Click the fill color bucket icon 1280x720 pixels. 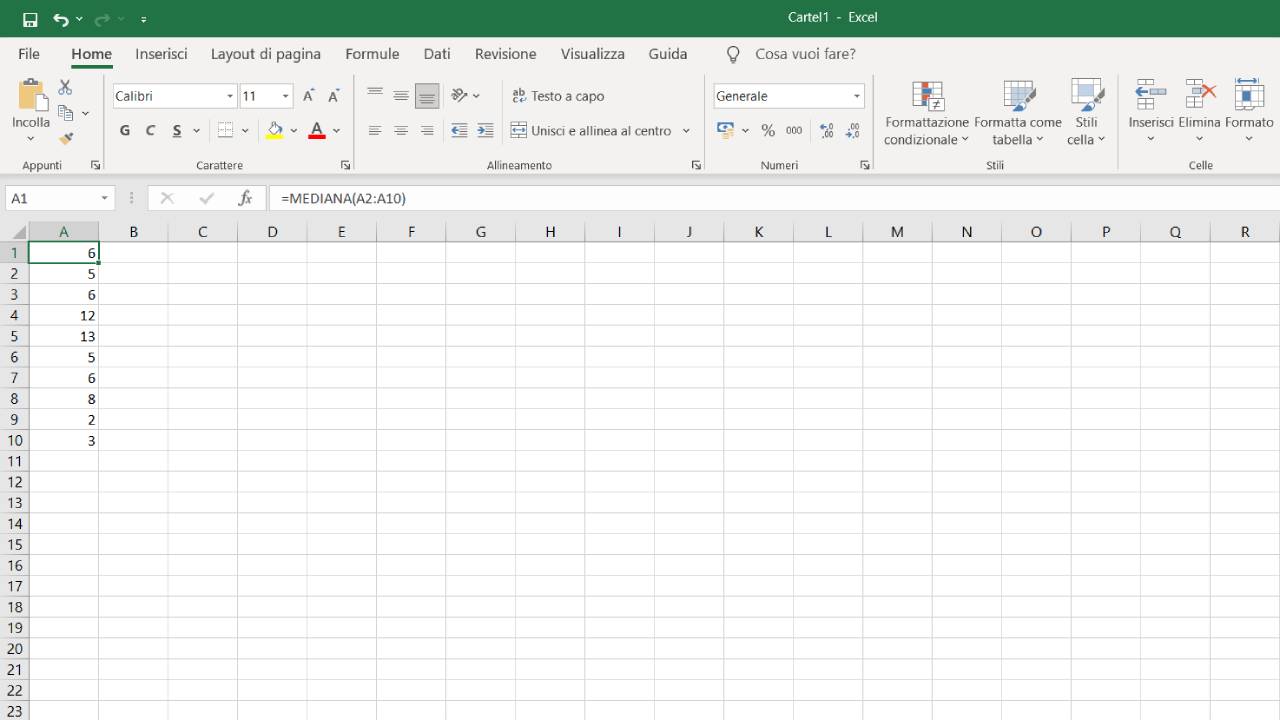point(275,130)
